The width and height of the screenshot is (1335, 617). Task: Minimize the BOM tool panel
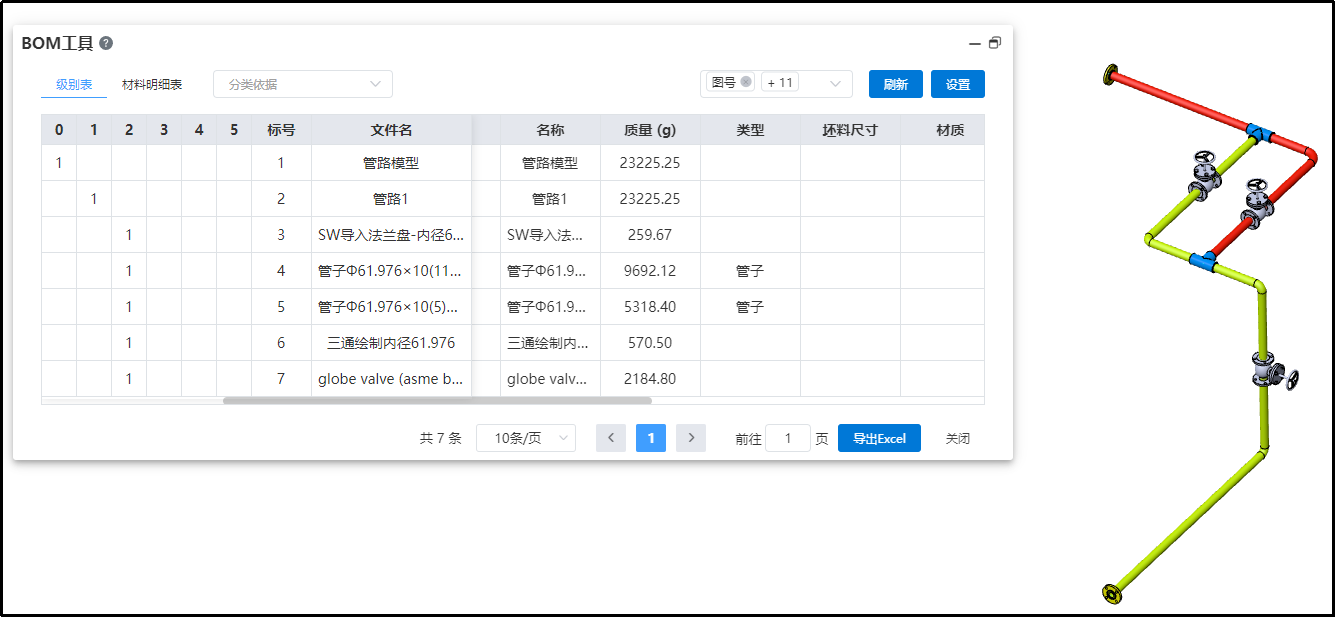pos(975,43)
